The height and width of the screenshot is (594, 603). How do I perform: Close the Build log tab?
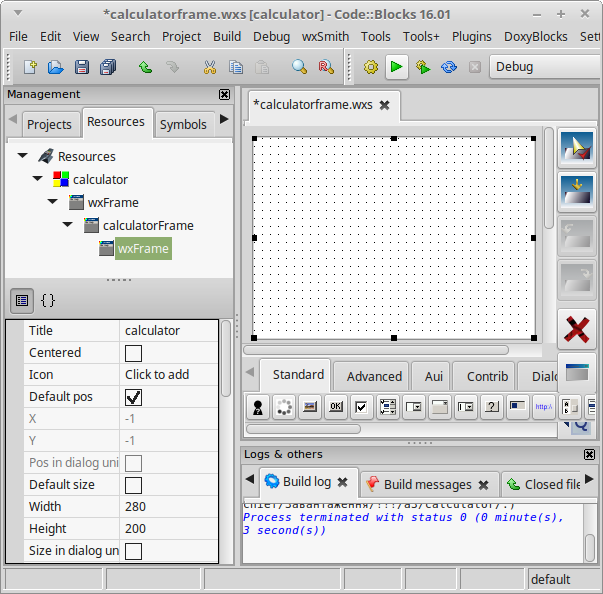point(342,482)
